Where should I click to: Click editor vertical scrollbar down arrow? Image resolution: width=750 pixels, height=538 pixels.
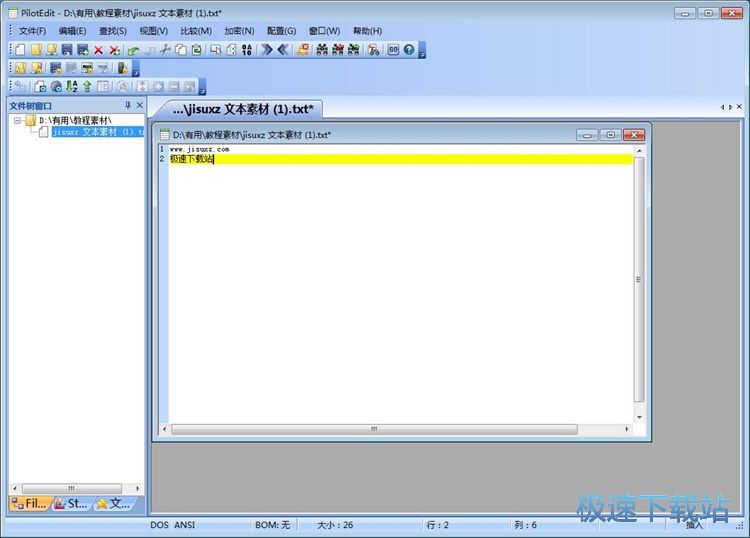[x=640, y=417]
